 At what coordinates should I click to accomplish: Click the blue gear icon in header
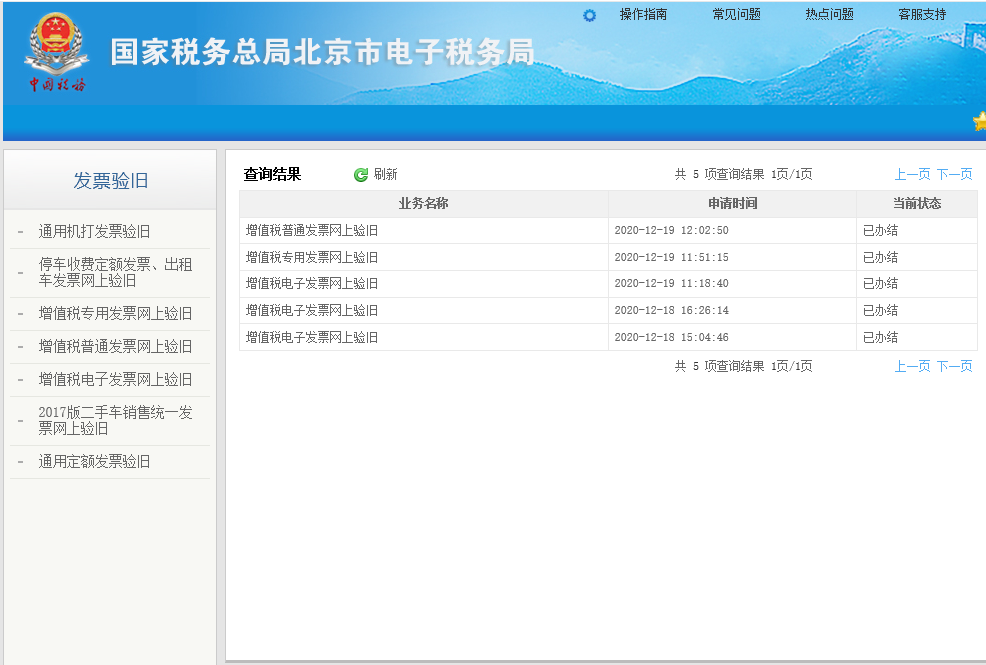[x=589, y=15]
